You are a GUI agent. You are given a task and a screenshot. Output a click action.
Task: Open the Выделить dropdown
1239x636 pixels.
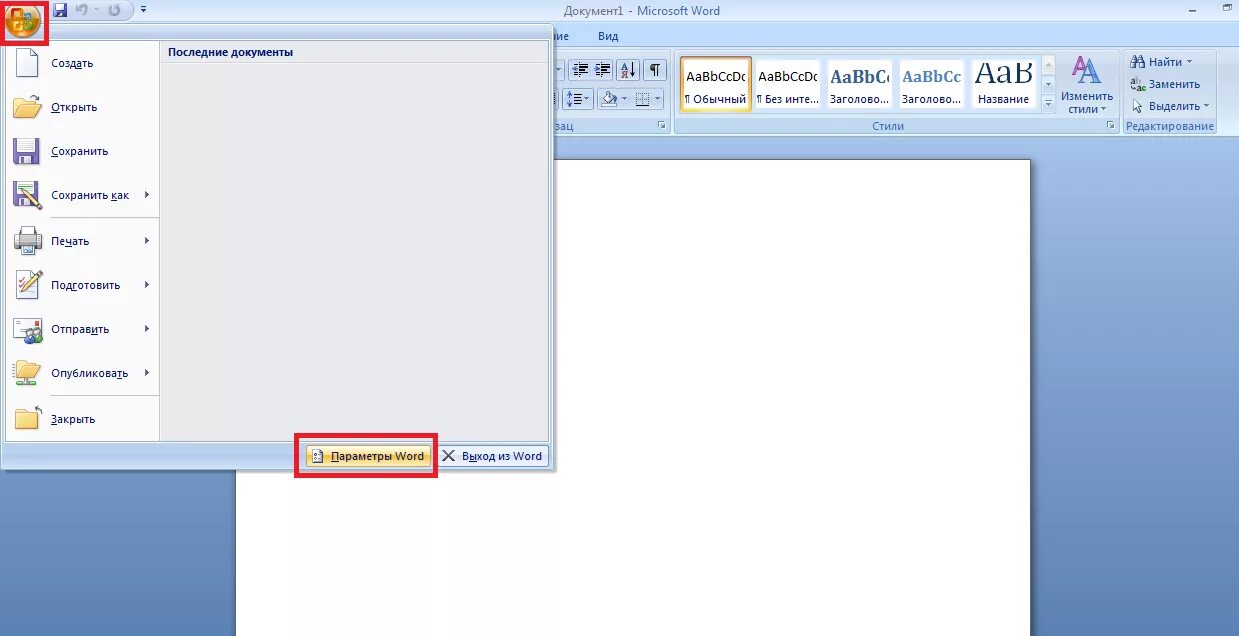click(1170, 106)
